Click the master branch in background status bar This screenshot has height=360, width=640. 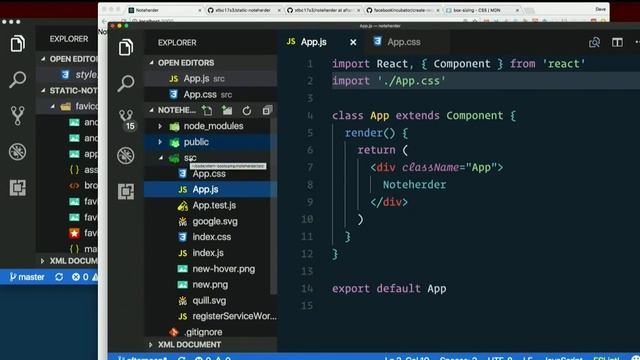coord(27,277)
